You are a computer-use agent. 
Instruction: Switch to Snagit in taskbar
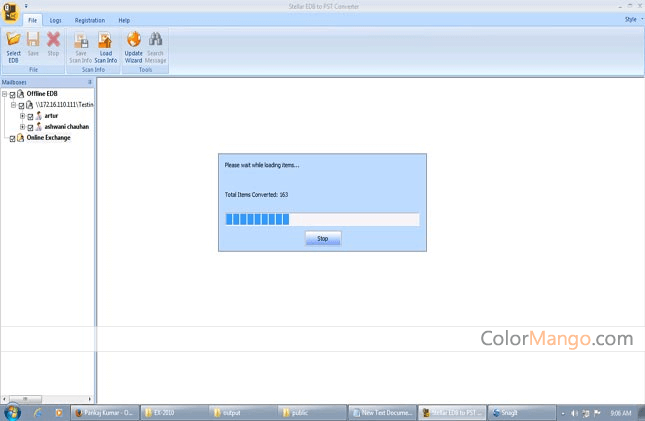pyautogui.click(x=522, y=413)
